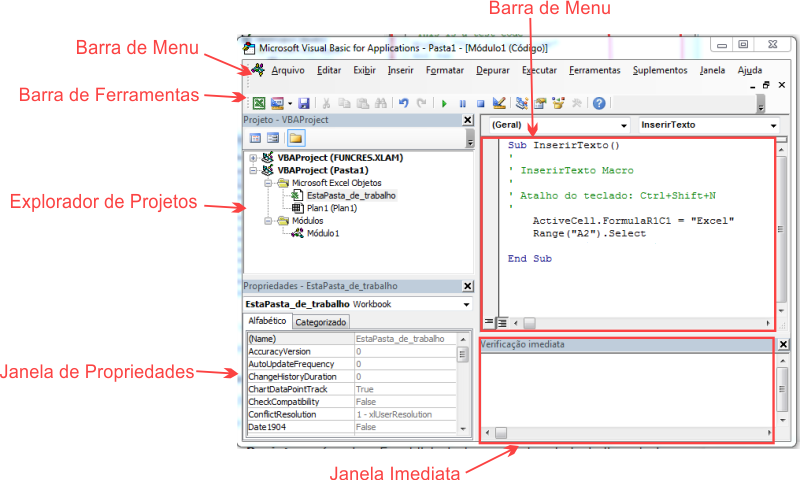Open help with the blue question mark icon

pos(598,103)
